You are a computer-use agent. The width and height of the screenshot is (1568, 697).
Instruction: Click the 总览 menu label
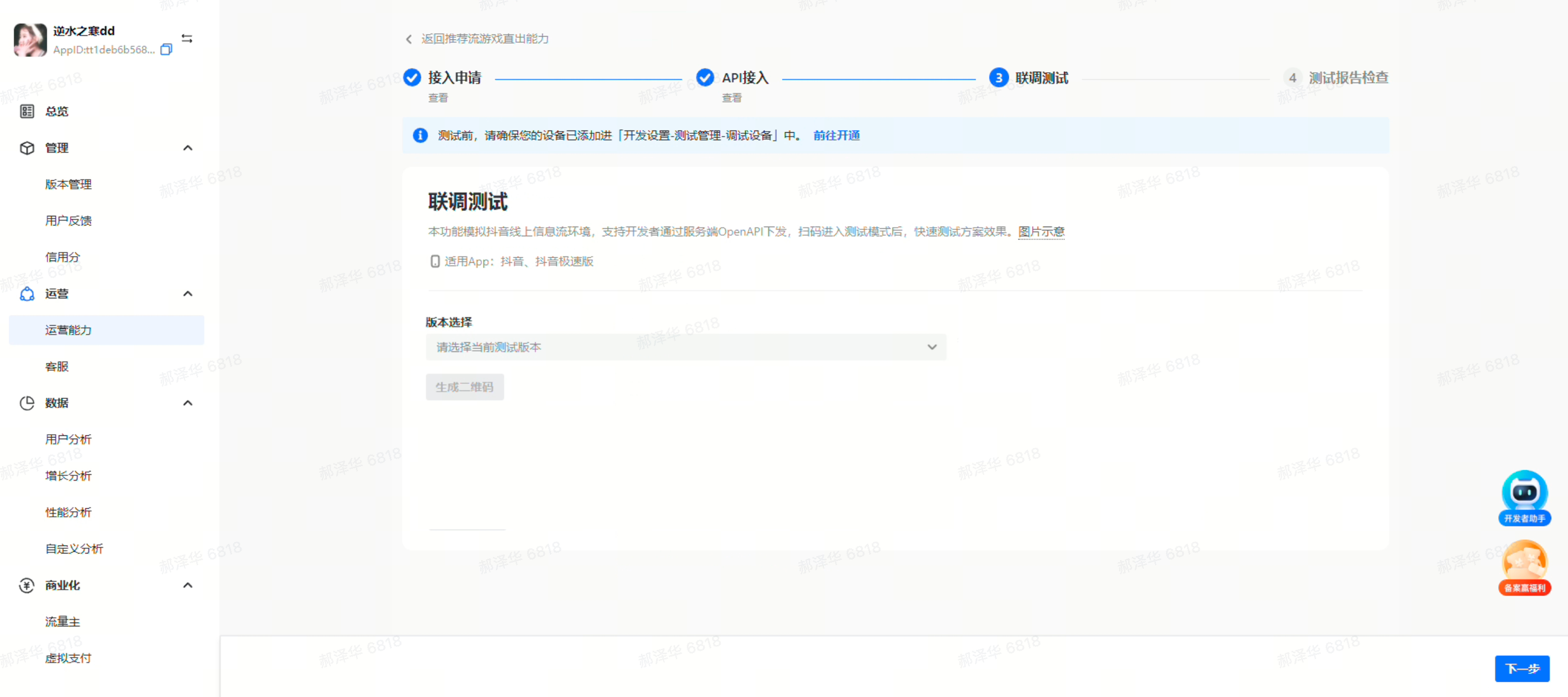[57, 111]
